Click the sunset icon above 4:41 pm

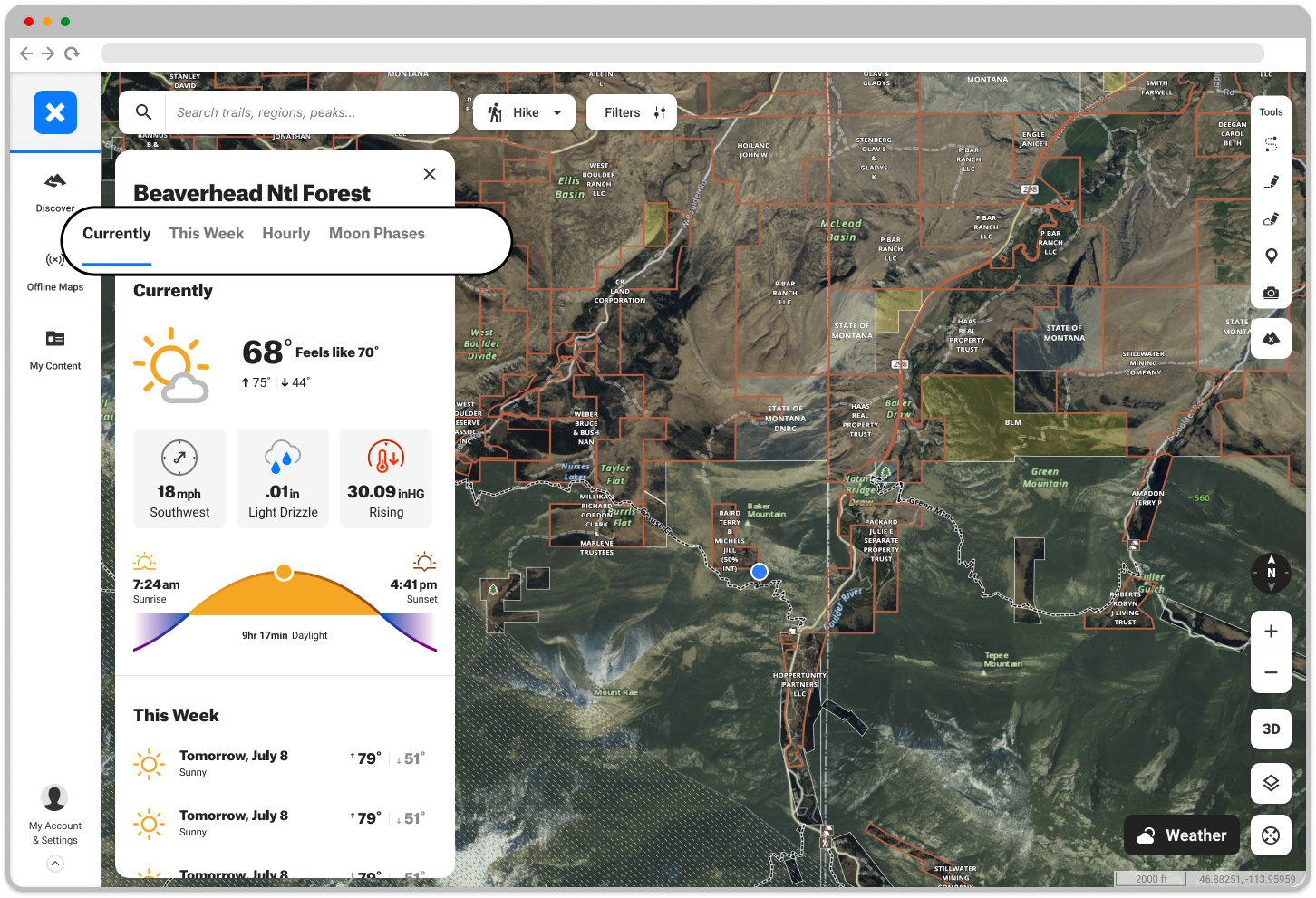click(425, 562)
